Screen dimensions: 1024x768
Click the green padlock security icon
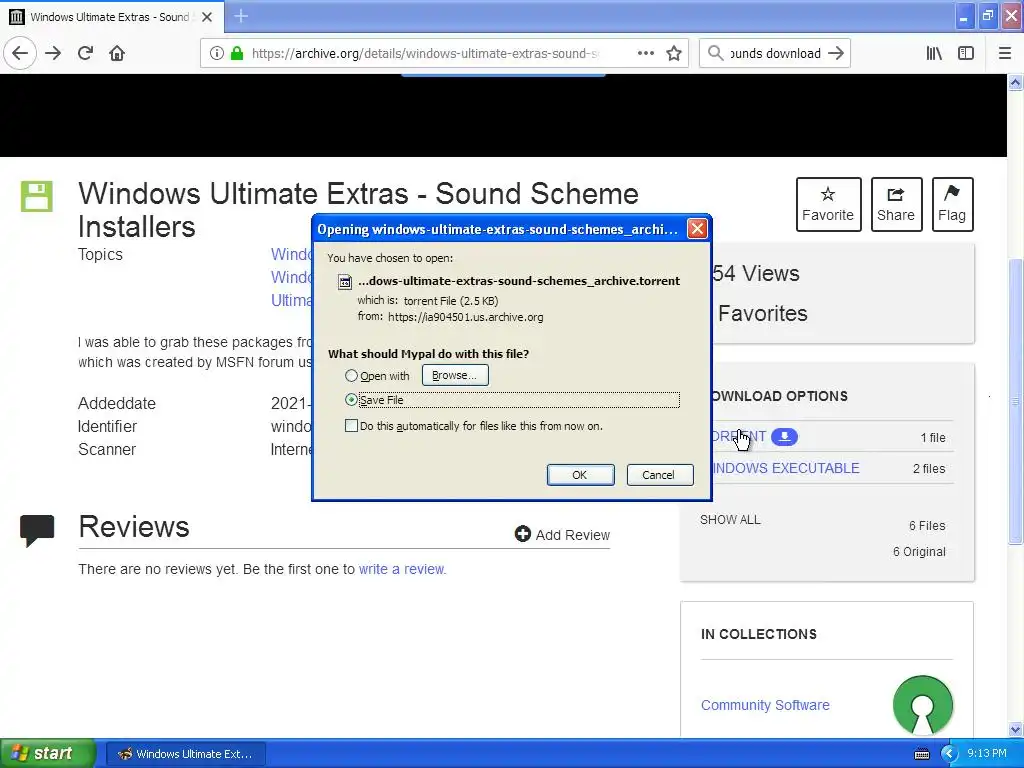(237, 53)
